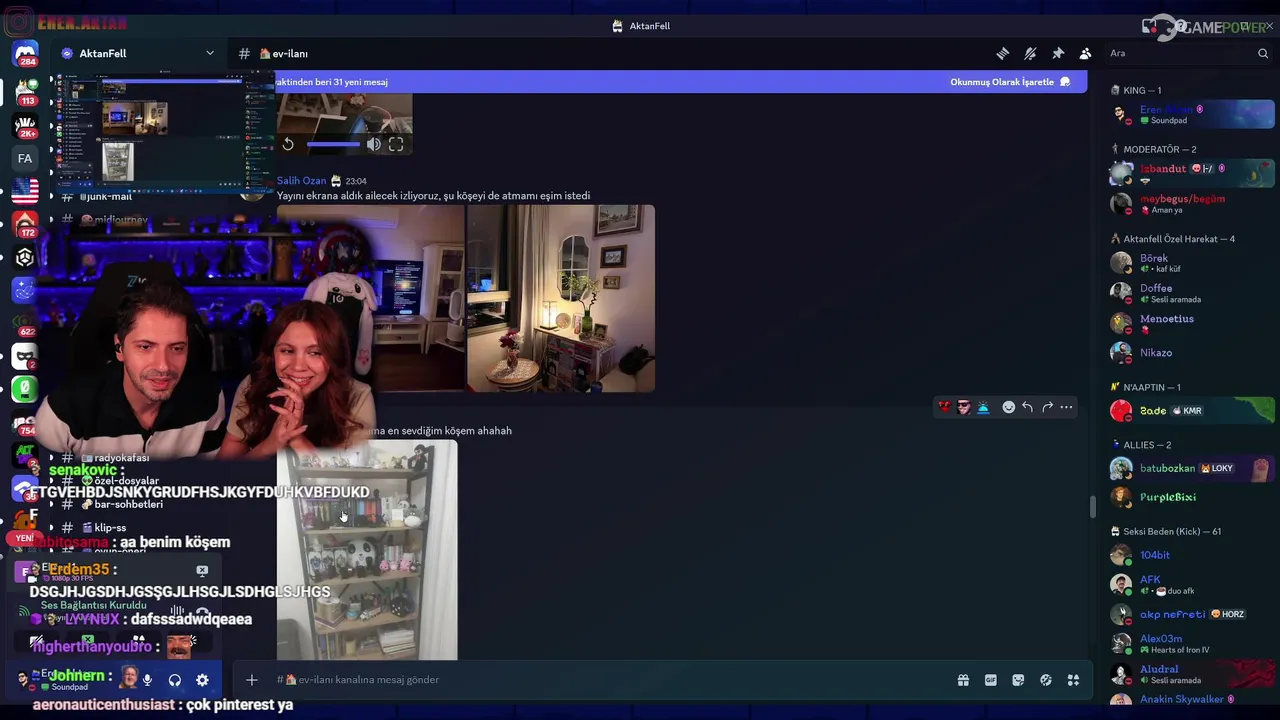
Task: Open member Eren Aktan in KING list
Action: tap(1192, 114)
